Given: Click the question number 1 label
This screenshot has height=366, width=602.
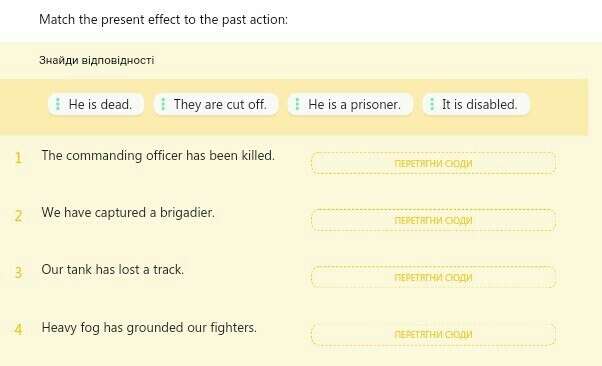Looking at the screenshot, I should pyautogui.click(x=18, y=158).
